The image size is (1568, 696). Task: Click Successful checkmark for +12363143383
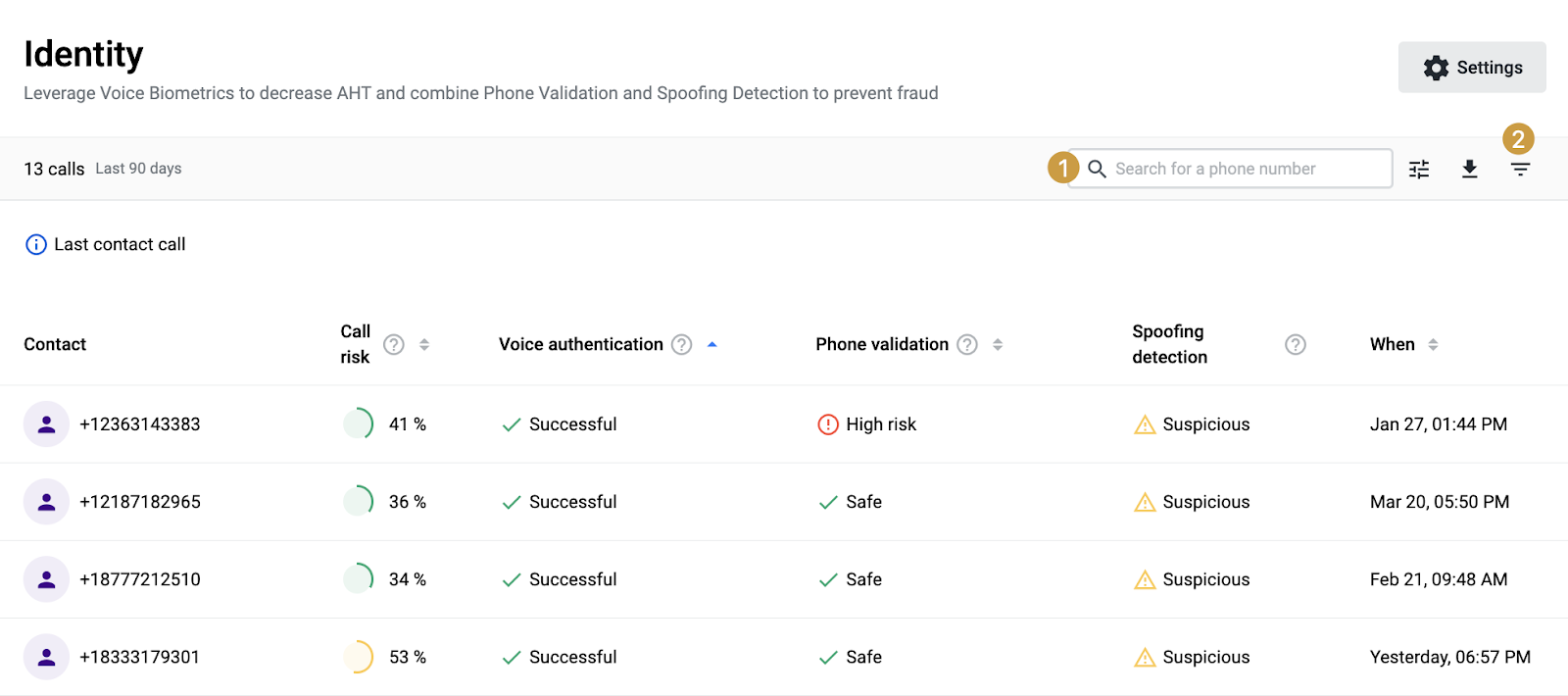click(x=512, y=424)
